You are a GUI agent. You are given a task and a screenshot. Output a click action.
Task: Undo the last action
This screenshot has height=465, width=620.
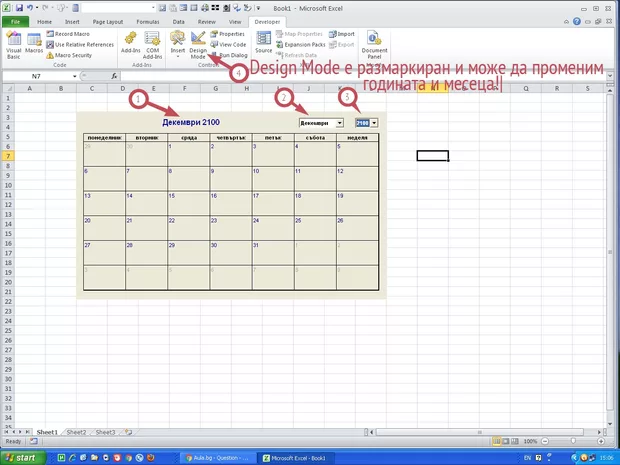click(30, 8)
